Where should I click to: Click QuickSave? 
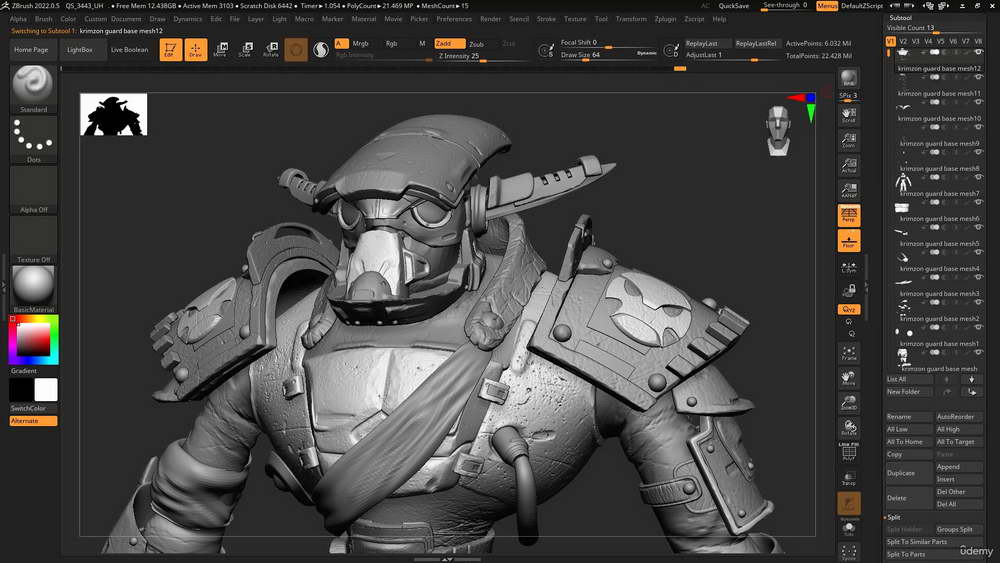click(734, 6)
